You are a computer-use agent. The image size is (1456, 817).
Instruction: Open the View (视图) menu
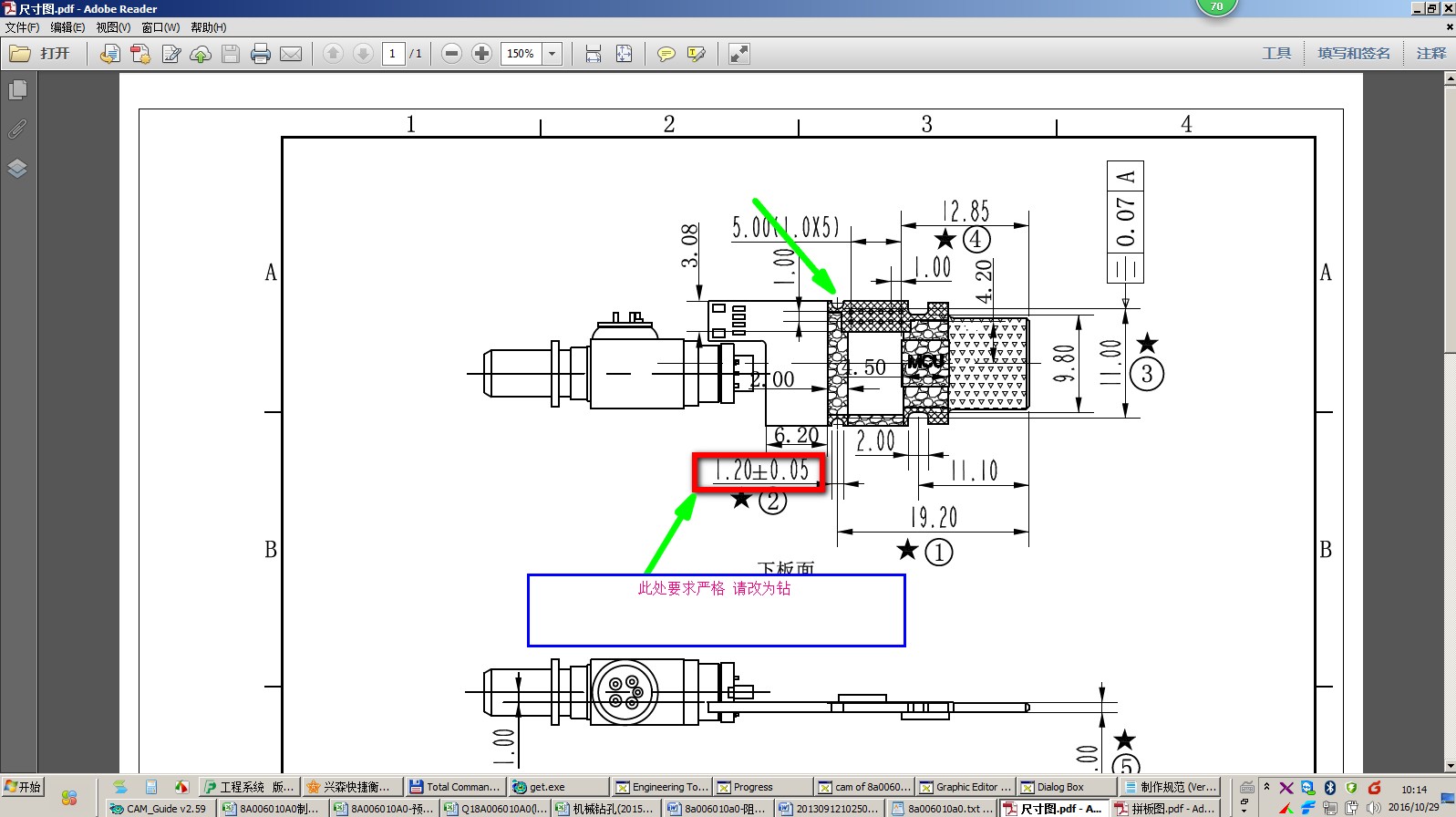click(113, 27)
